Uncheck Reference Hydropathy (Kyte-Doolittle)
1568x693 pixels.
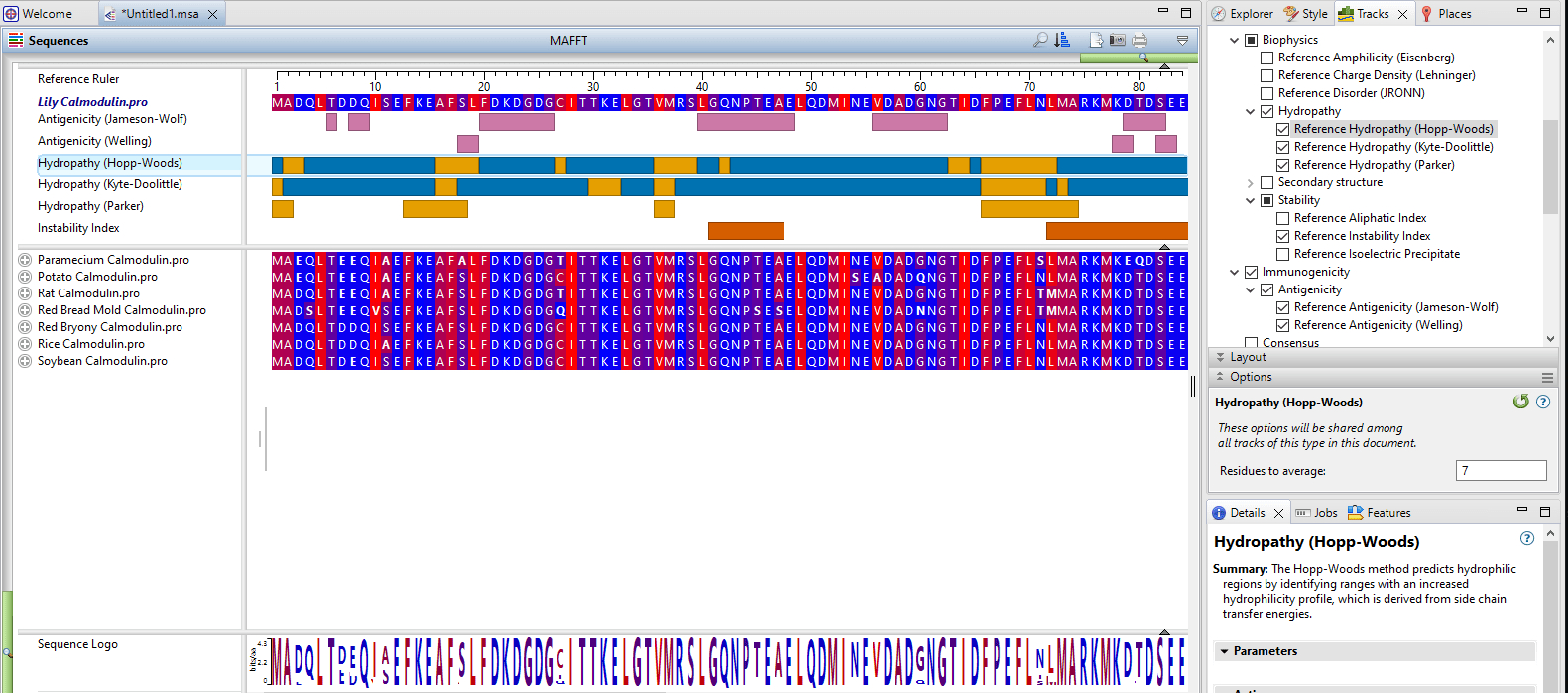[x=1282, y=147]
